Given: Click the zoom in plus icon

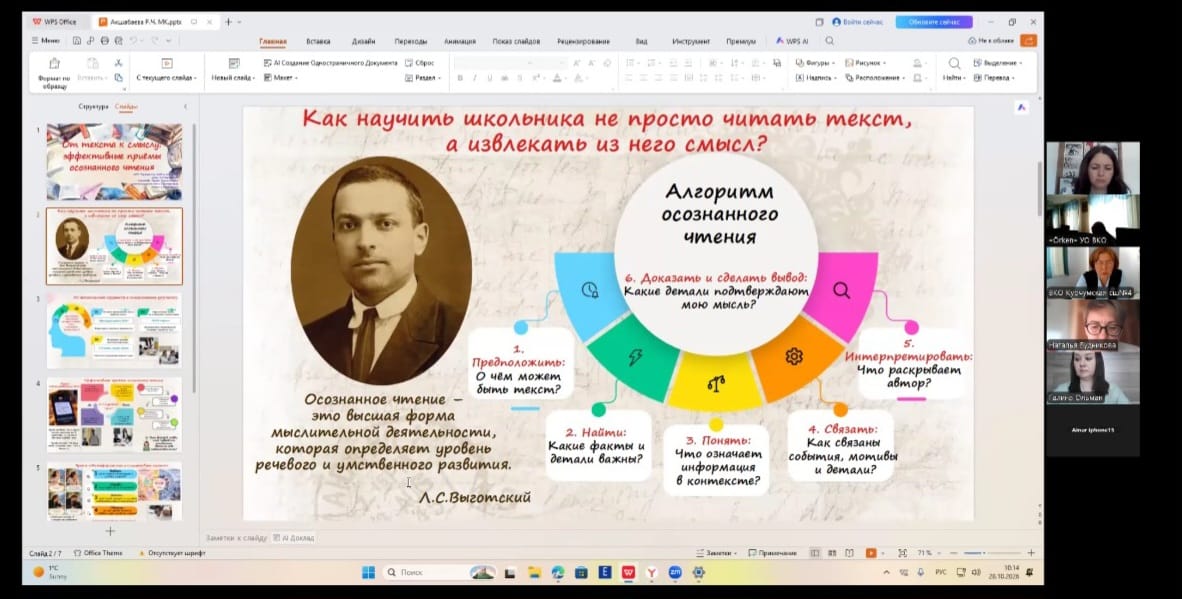Looking at the screenshot, I should pyautogui.click(x=1031, y=553).
